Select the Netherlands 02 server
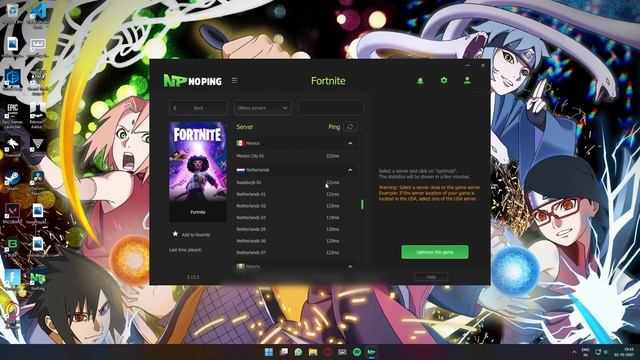Viewport: 640px width, 360px height. 296,206
